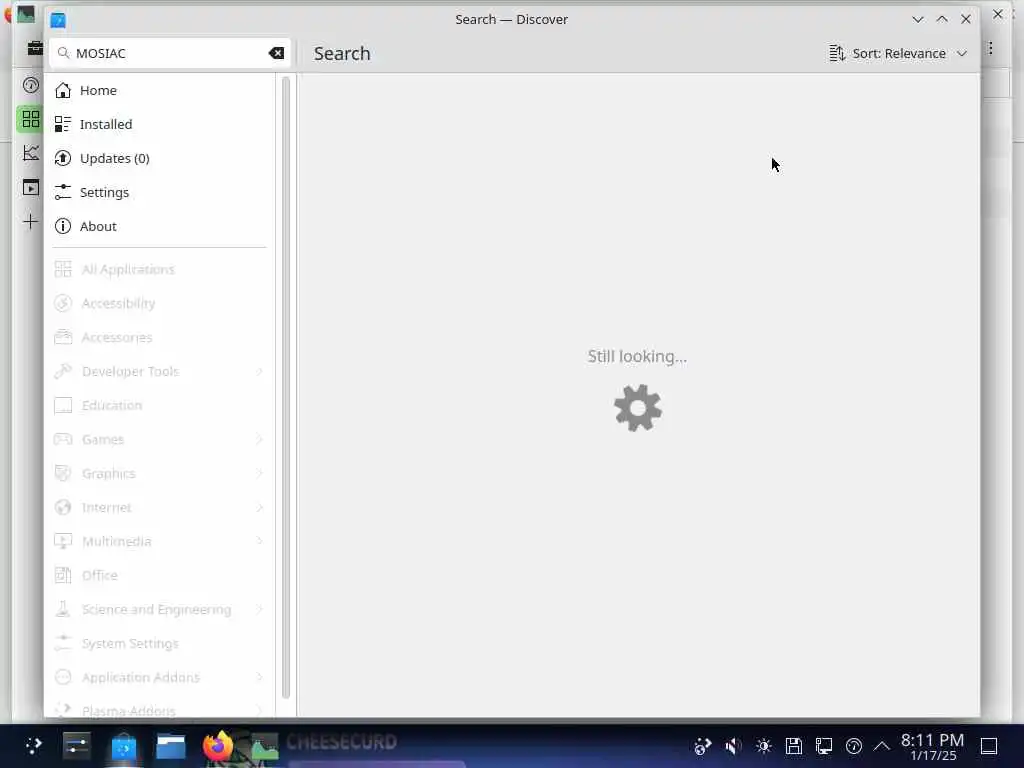Expand the Games subcategories arrow
Image resolution: width=1024 pixels, height=768 pixels.
click(259, 439)
